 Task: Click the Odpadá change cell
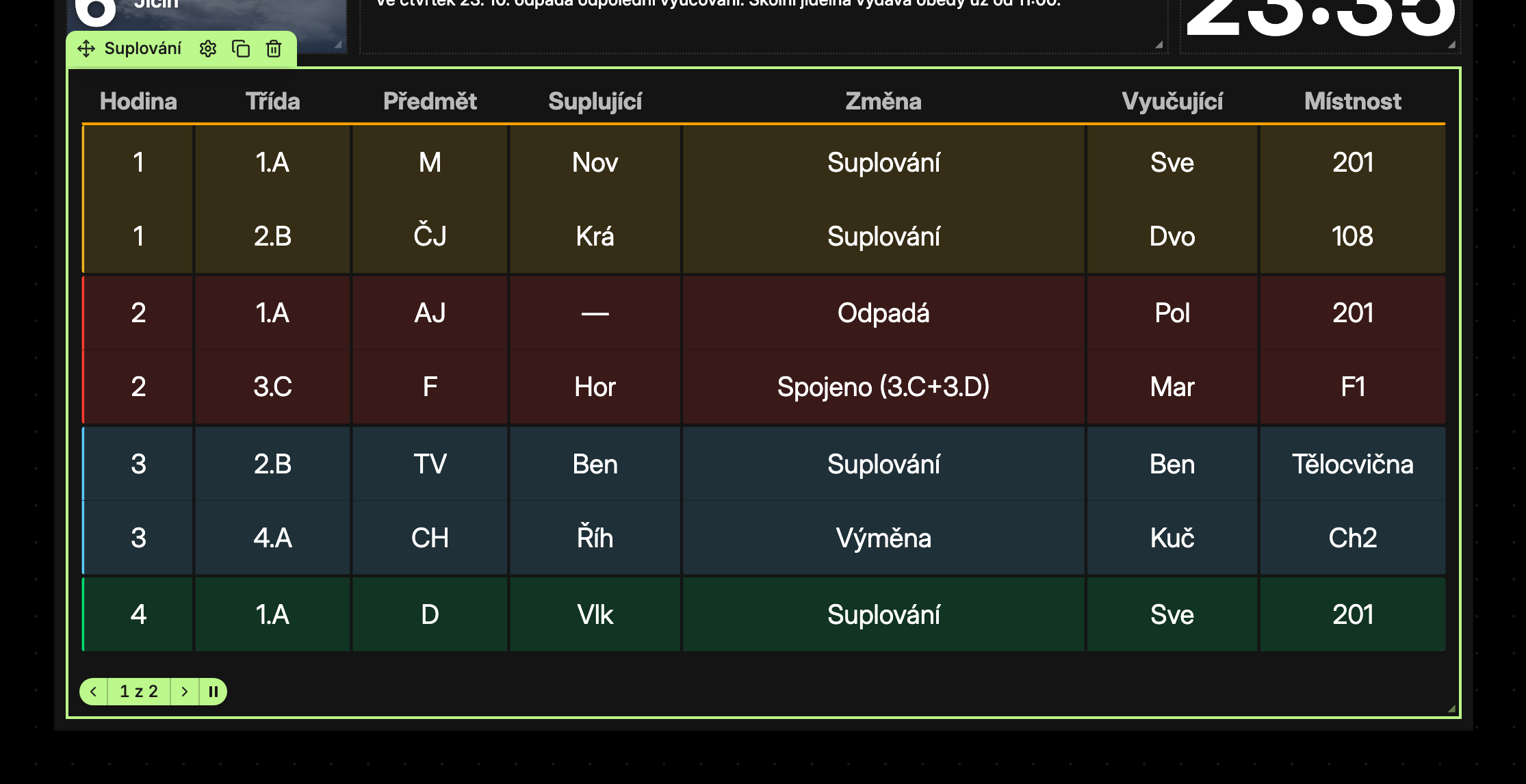[x=883, y=313]
